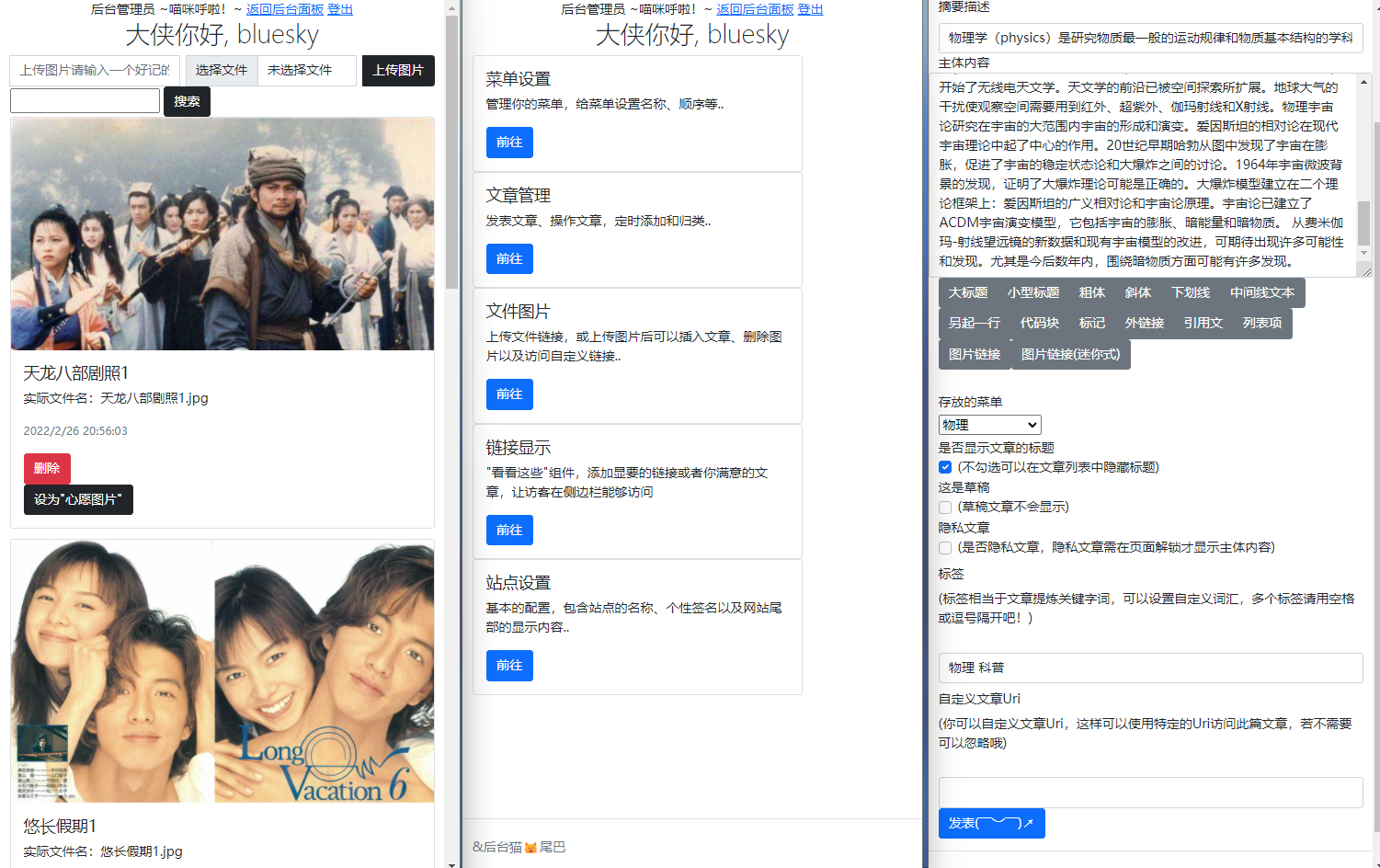Click 返回后台面板 link in the image upload panel

pyautogui.click(x=285, y=9)
